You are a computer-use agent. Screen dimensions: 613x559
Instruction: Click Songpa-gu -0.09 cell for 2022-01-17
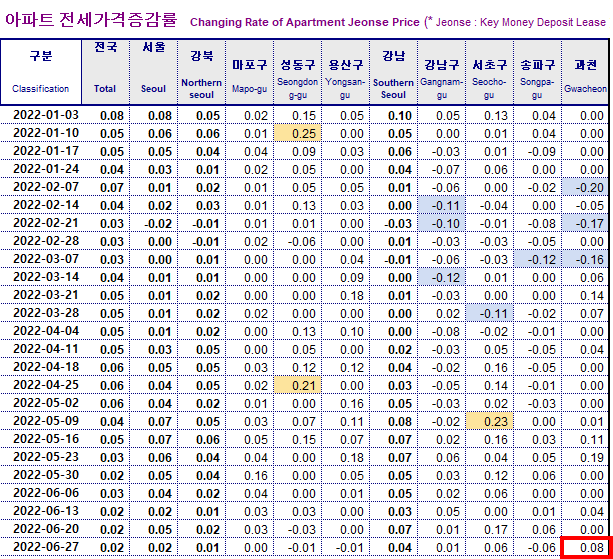(x=538, y=151)
